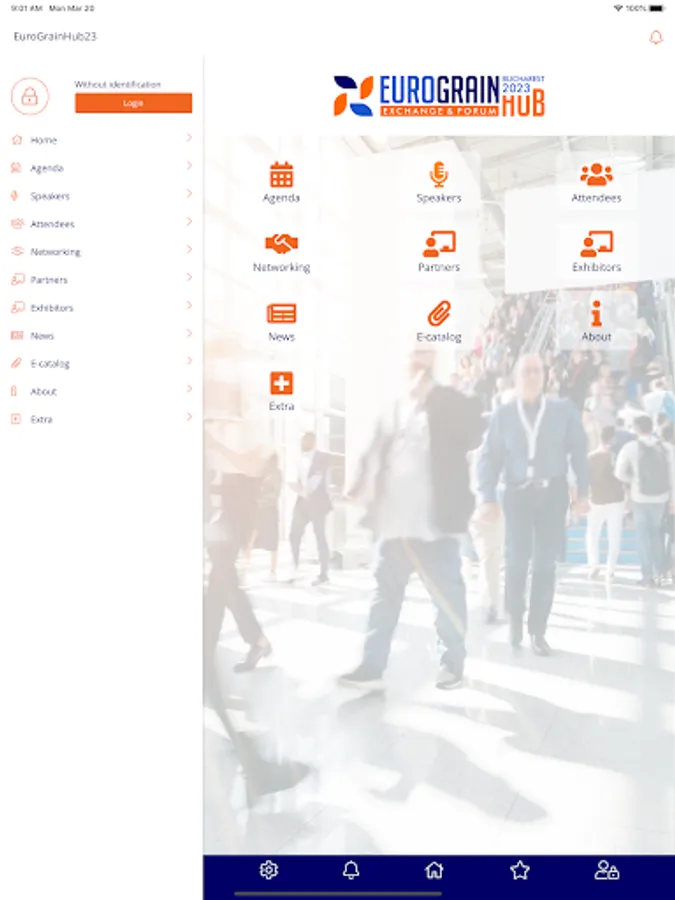Open the E-catalog paperclip tile
This screenshot has height=900, width=675.
click(x=439, y=322)
